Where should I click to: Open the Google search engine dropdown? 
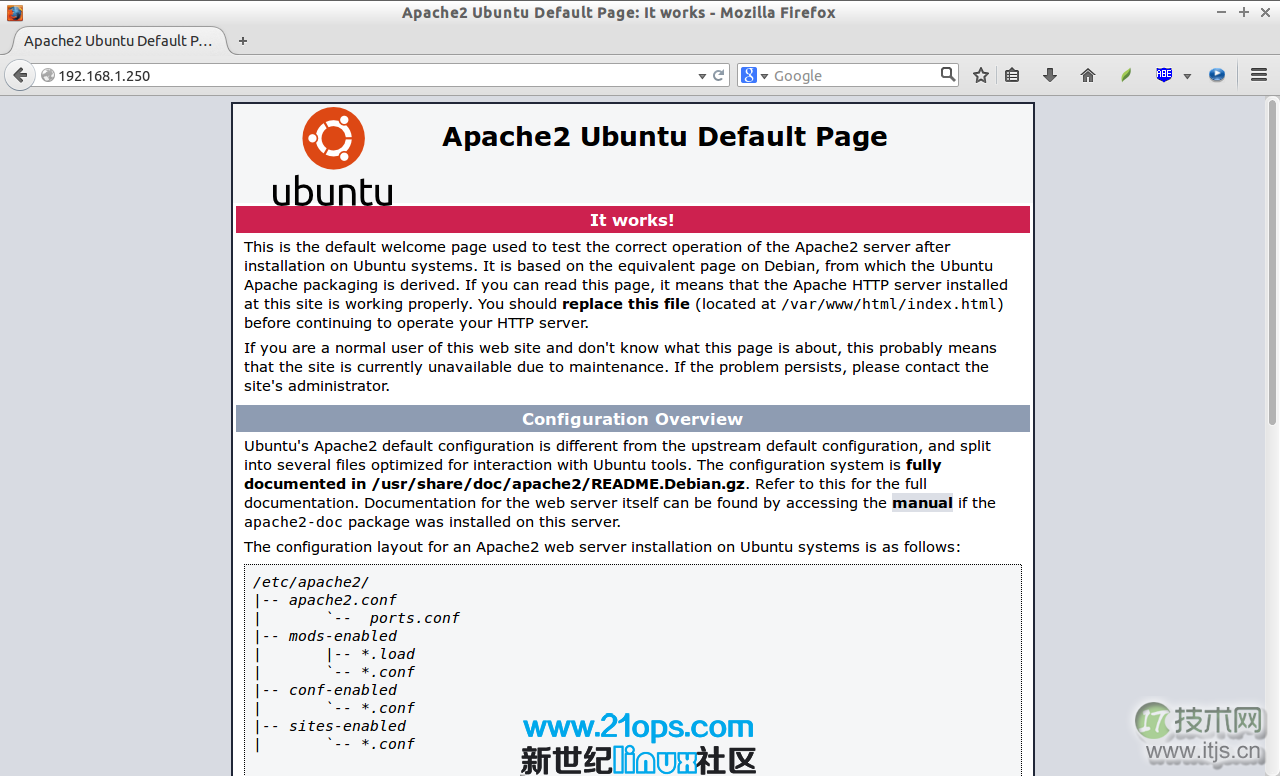click(x=760, y=75)
